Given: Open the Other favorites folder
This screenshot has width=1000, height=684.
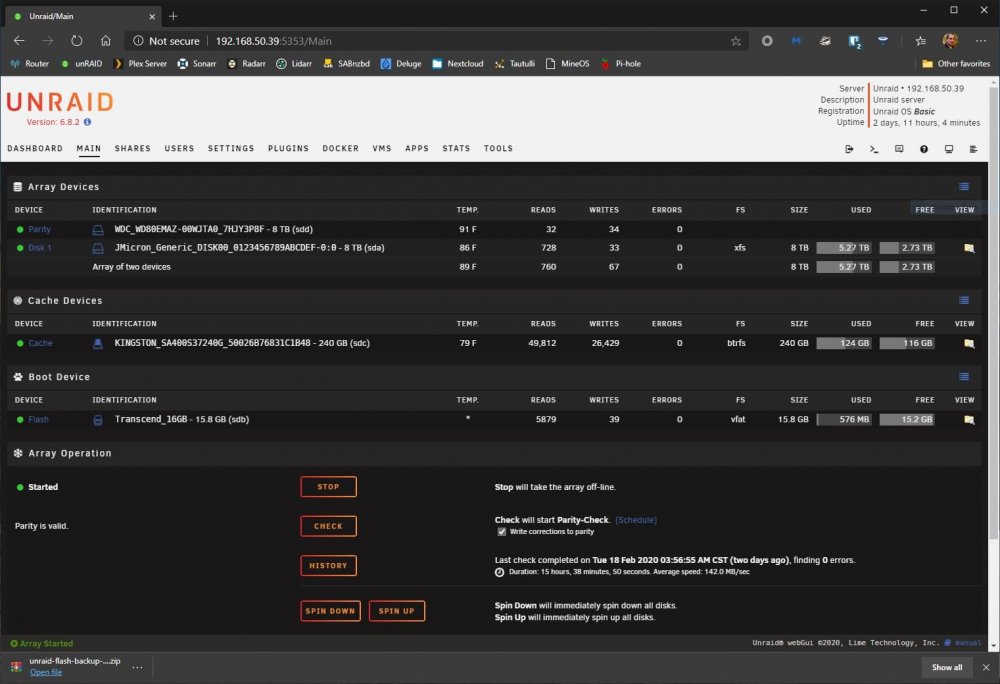Looking at the screenshot, I should pyautogui.click(x=956, y=64).
